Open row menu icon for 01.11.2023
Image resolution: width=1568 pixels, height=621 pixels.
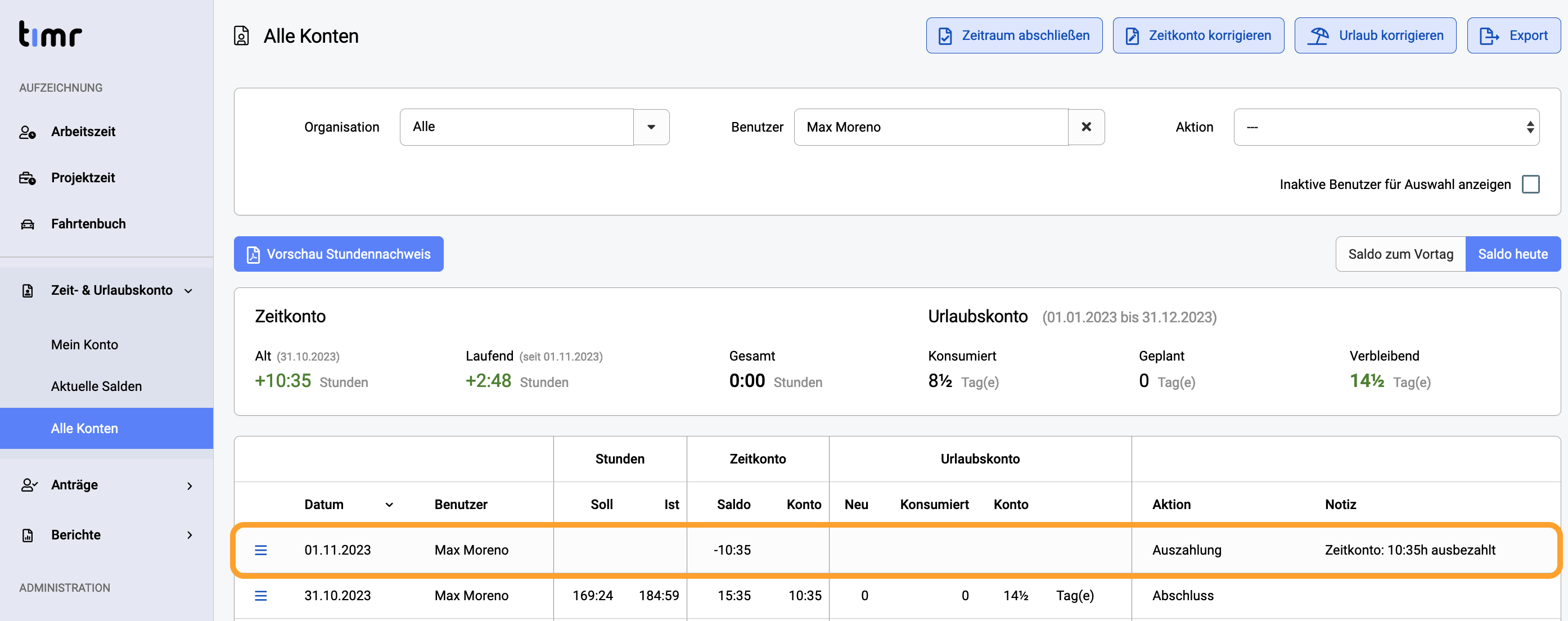(x=260, y=550)
